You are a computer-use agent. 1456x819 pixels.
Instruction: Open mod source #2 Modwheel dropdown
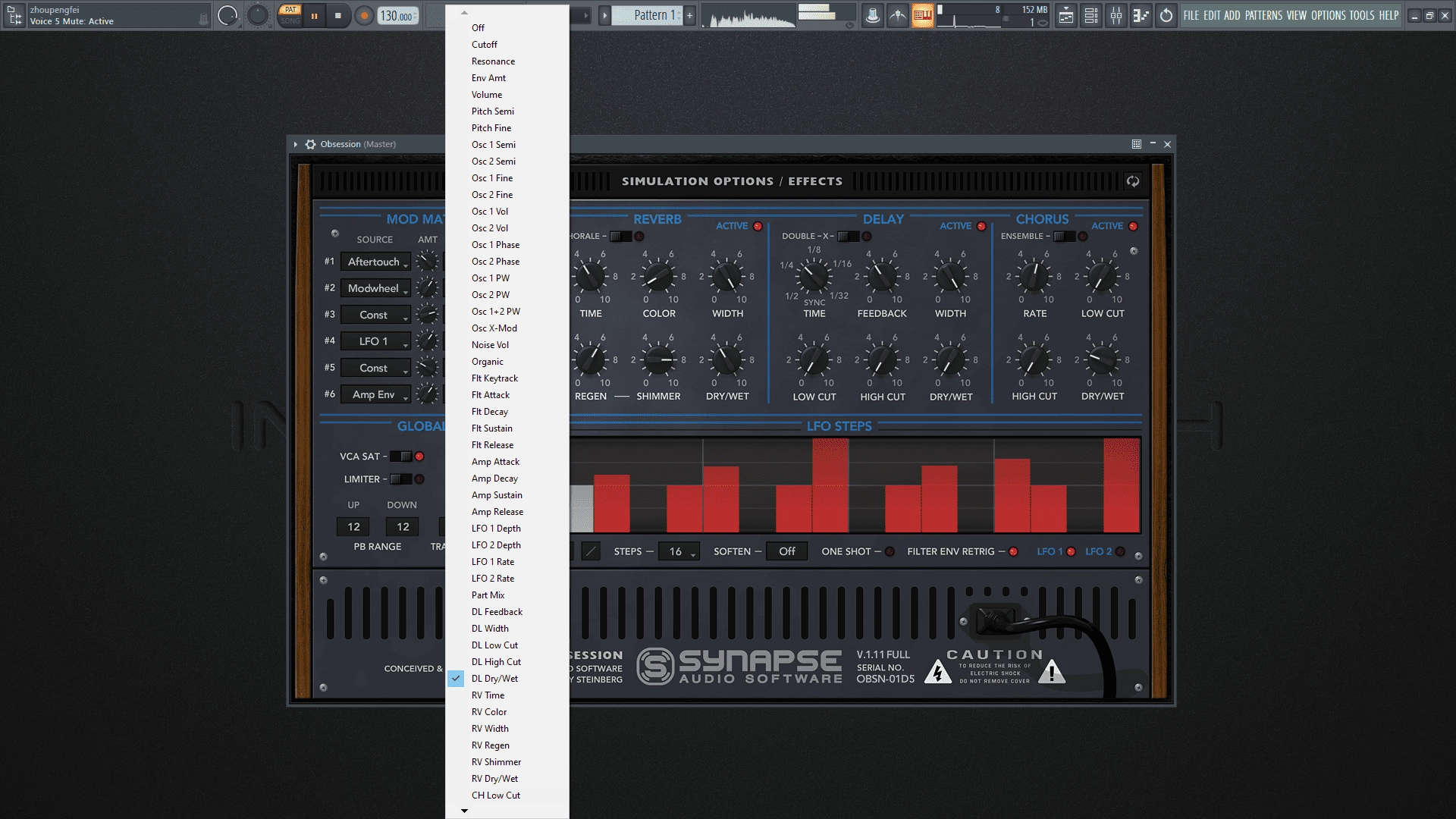click(x=375, y=288)
